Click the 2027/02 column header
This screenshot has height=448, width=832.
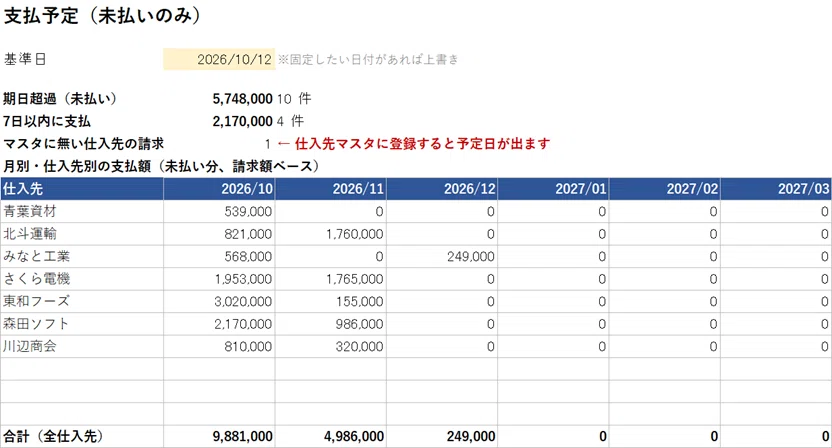click(x=665, y=189)
